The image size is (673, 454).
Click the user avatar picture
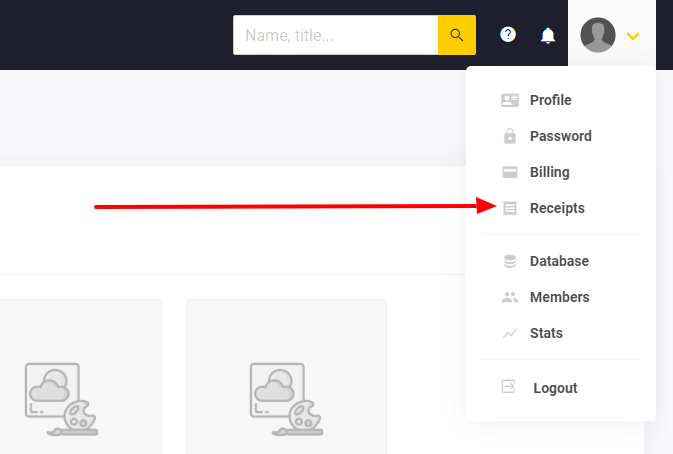[598, 35]
